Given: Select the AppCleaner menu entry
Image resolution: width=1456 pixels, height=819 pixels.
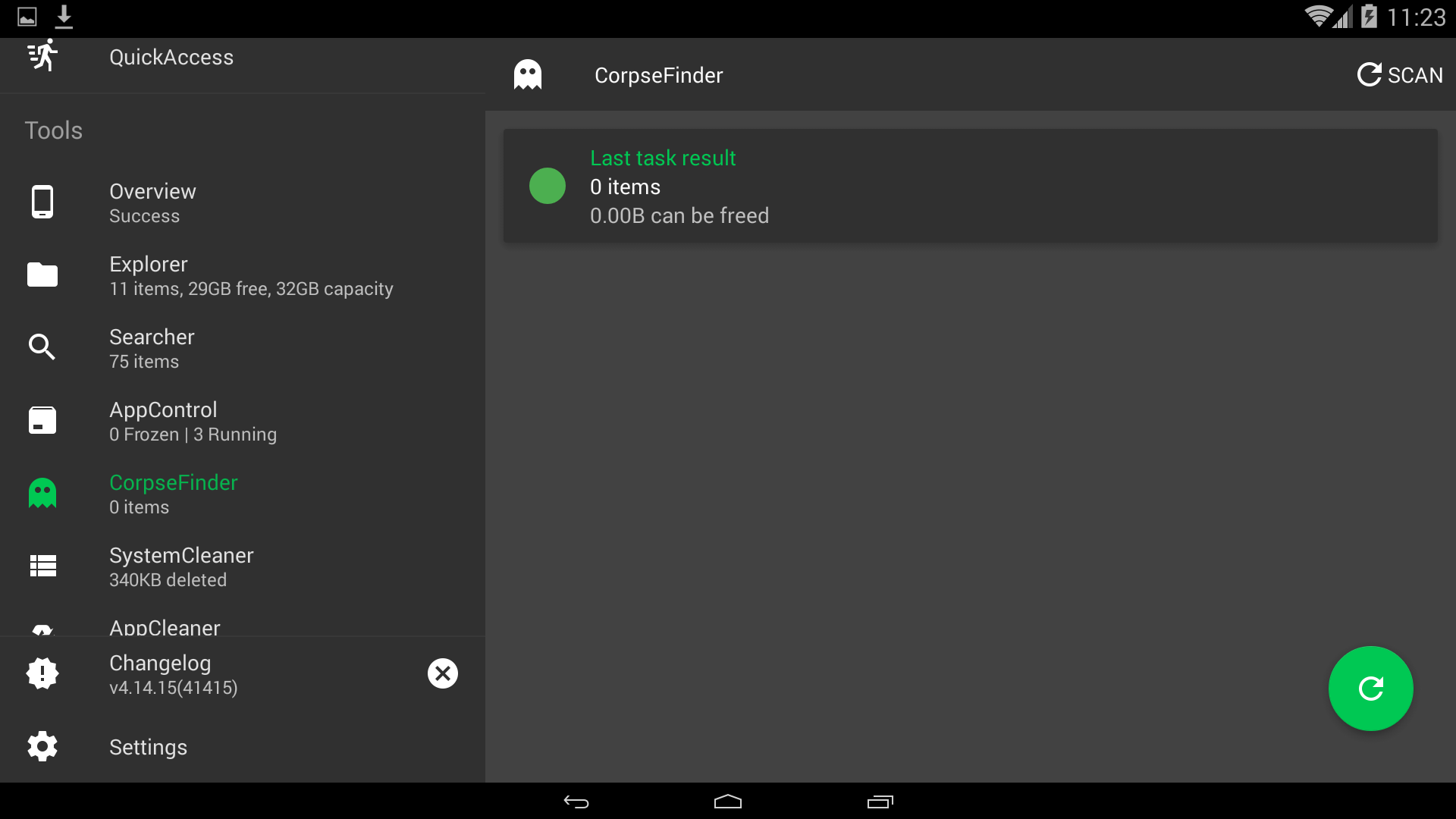Looking at the screenshot, I should 165,627.
